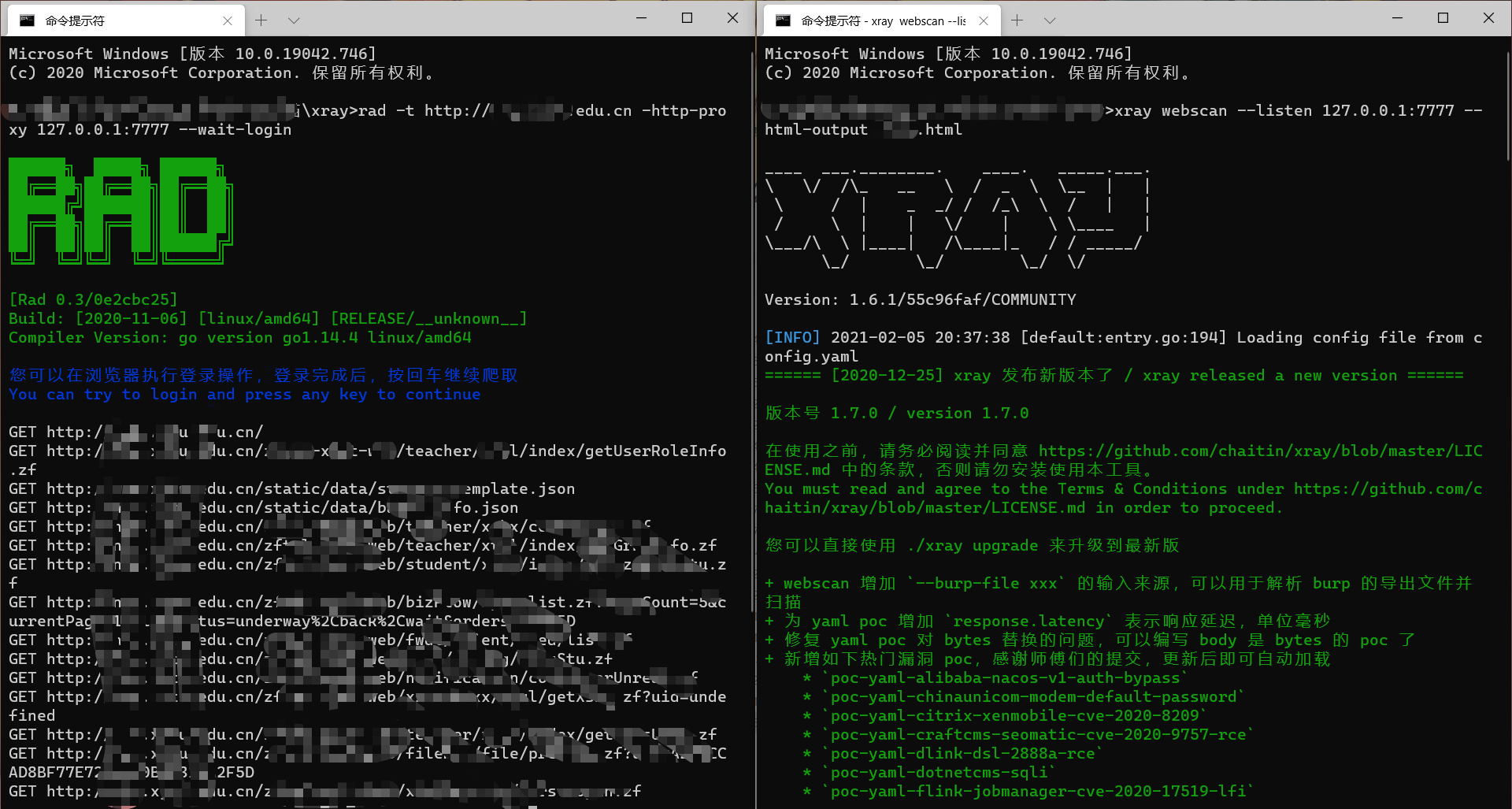
Task: Click 'You can try to login' message
Action: pyautogui.click(x=245, y=394)
